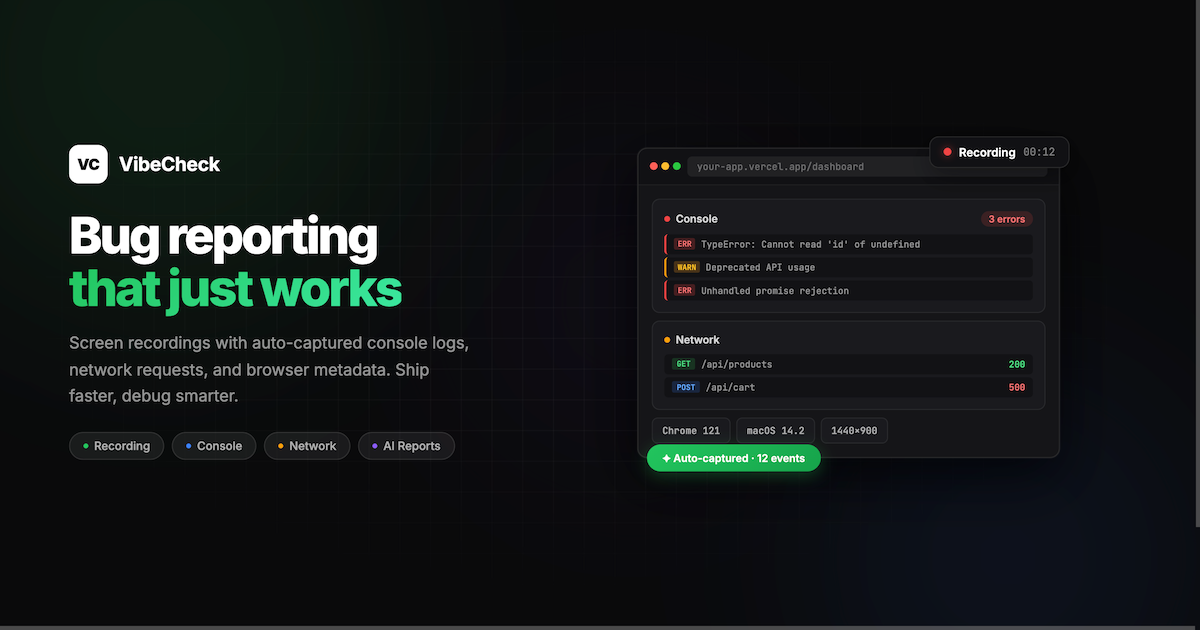Click the WARN badge on Deprecated API usage
This screenshot has width=1200, height=630.
click(687, 267)
